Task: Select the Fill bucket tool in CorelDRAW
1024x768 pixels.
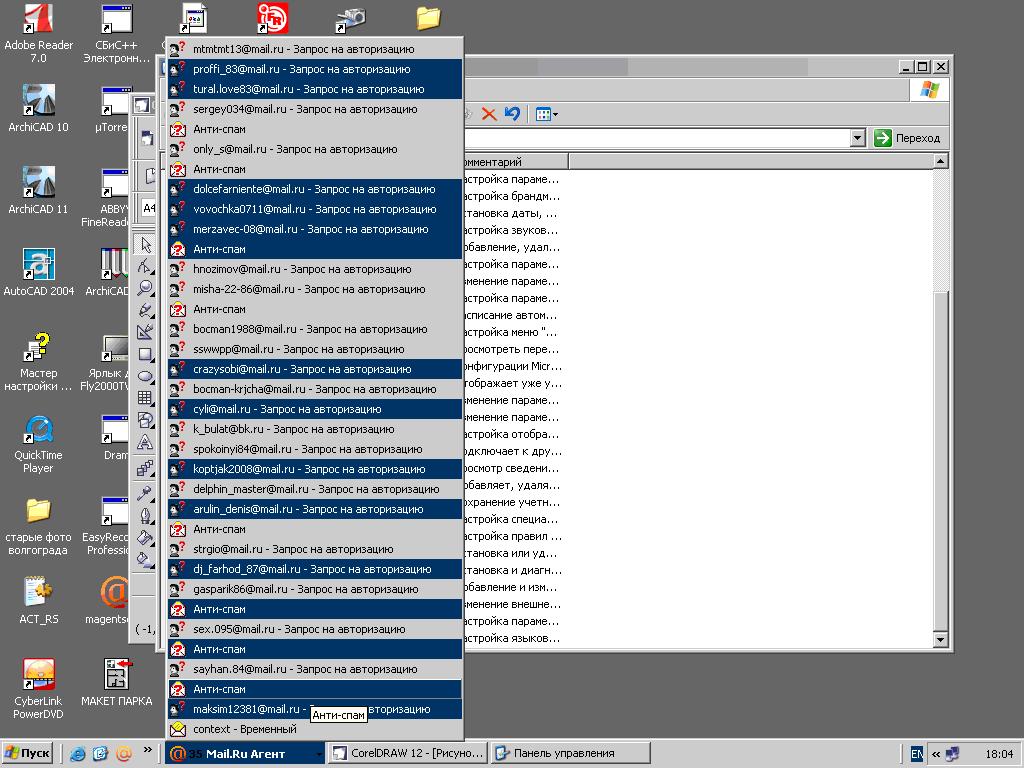Action: pos(145,537)
